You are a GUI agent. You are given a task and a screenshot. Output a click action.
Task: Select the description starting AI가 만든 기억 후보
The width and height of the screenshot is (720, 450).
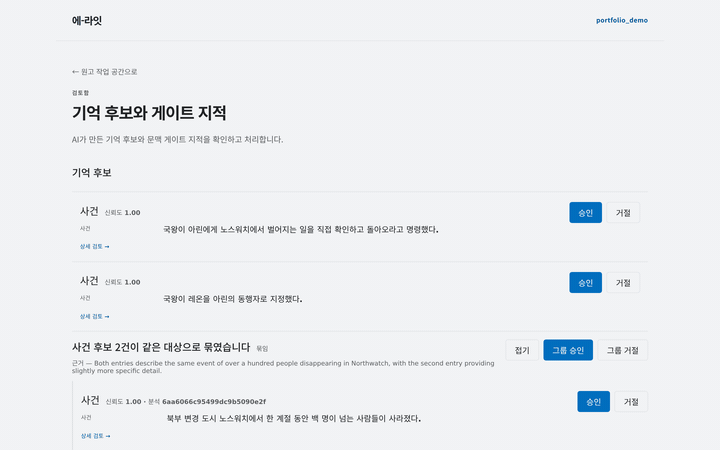178,139
